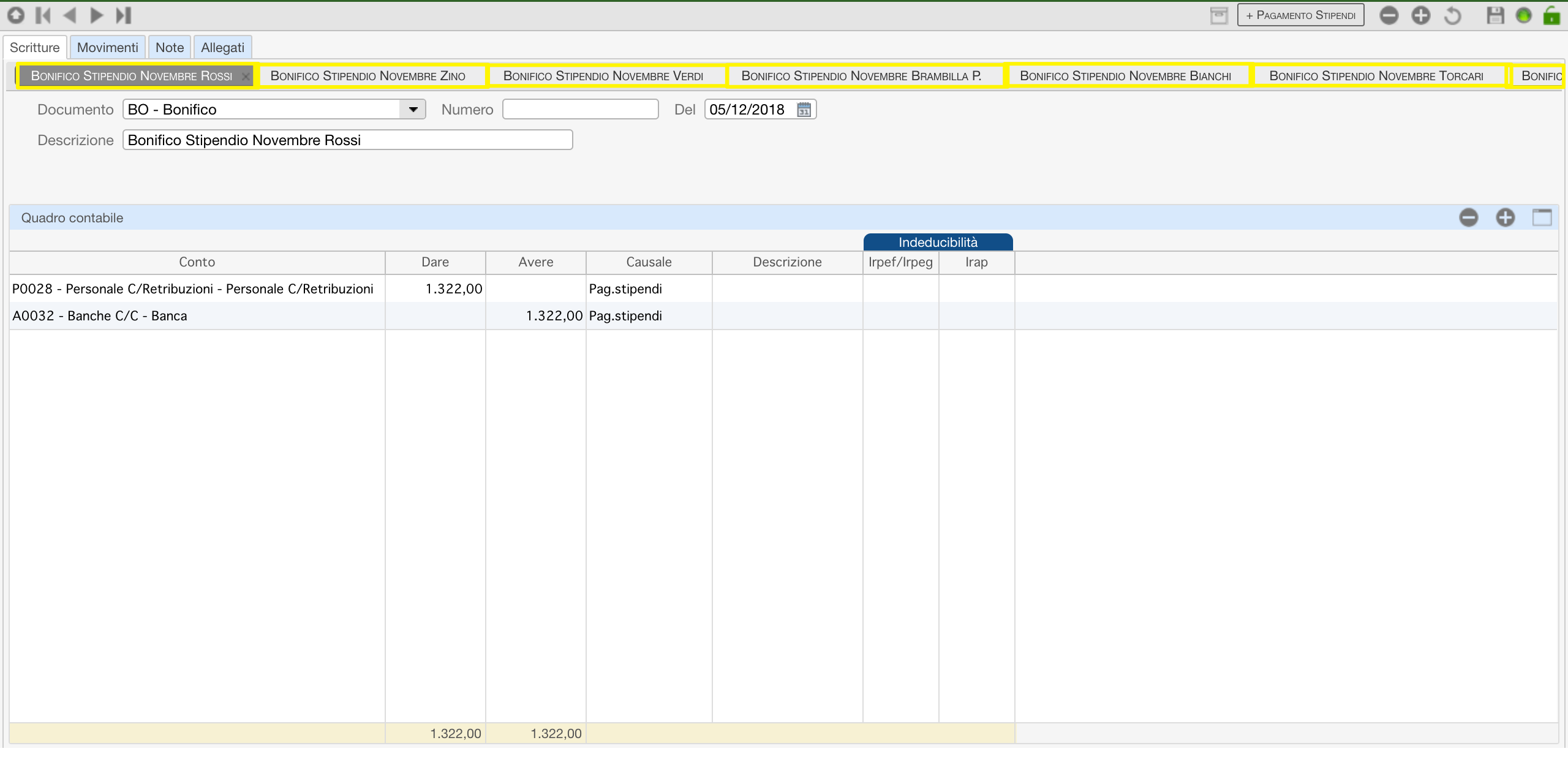This screenshot has width=1568, height=773.
Task: Close the Bonifico Stipendio Novembre Rossi tab
Action: (245, 76)
